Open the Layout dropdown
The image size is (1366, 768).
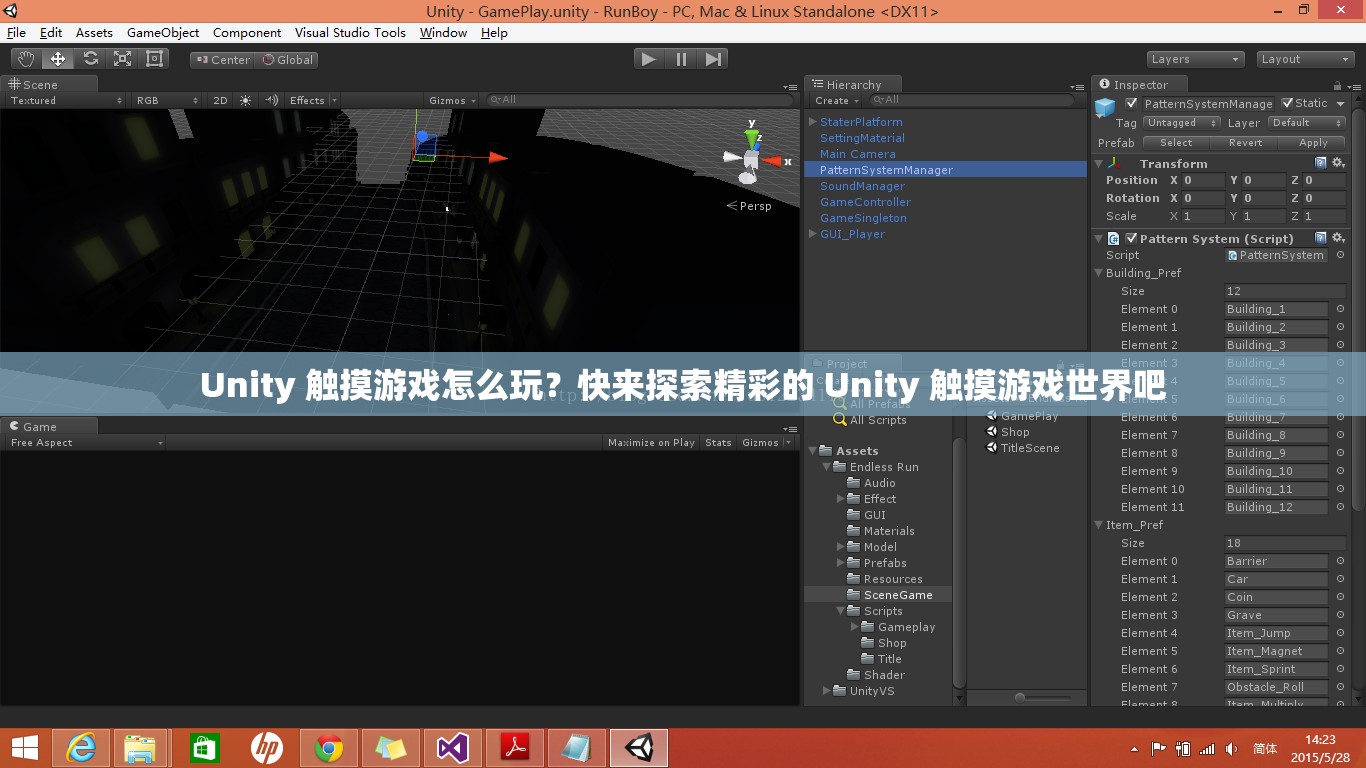tap(1305, 59)
